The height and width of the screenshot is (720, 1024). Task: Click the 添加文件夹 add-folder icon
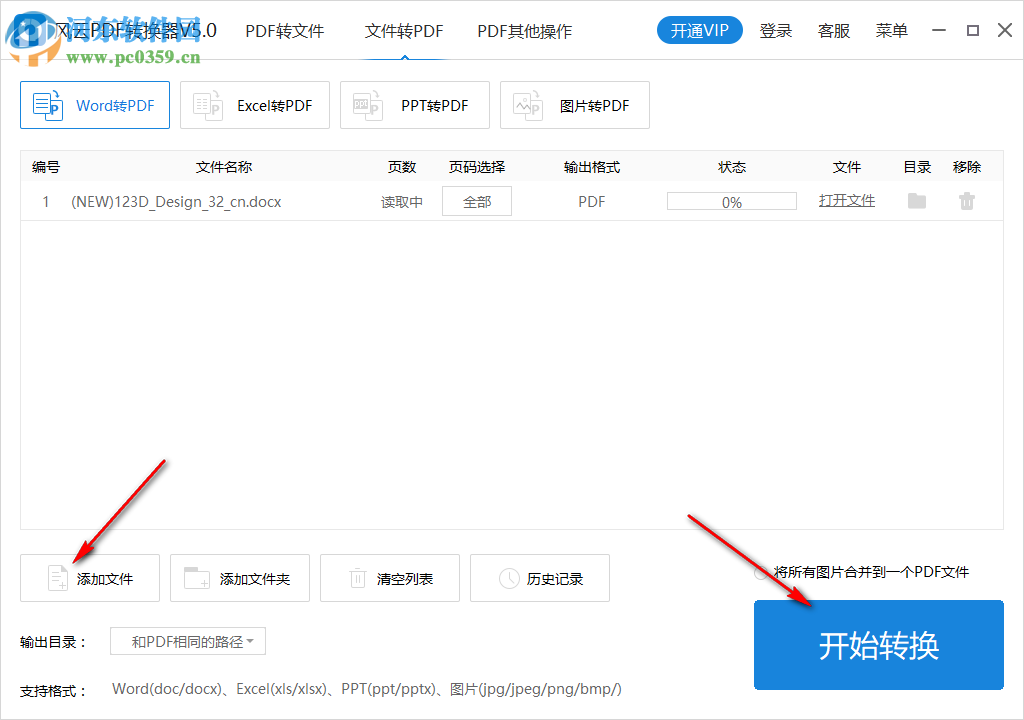coord(196,578)
